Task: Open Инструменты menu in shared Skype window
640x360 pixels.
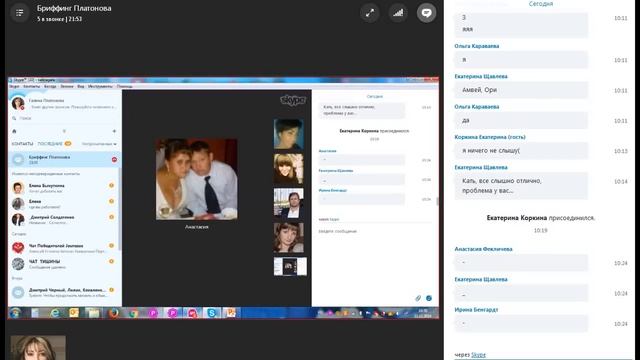Action: tap(100, 87)
